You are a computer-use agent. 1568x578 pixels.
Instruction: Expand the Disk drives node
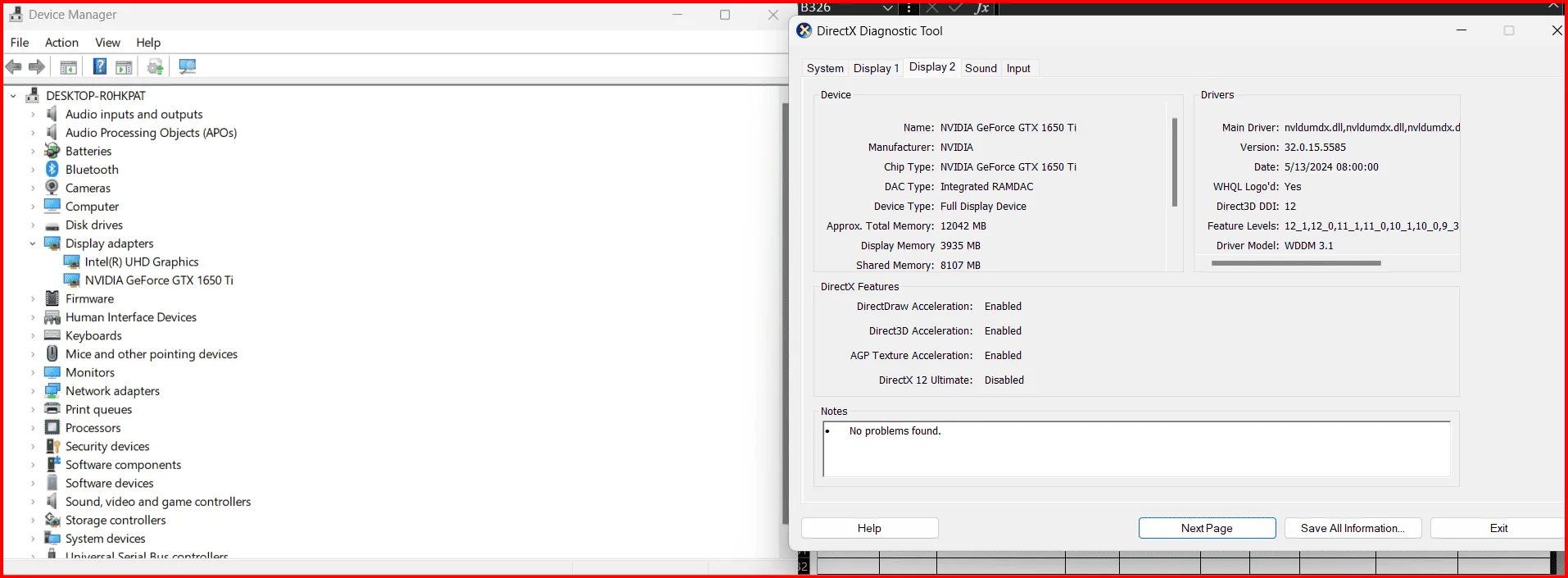(x=33, y=225)
